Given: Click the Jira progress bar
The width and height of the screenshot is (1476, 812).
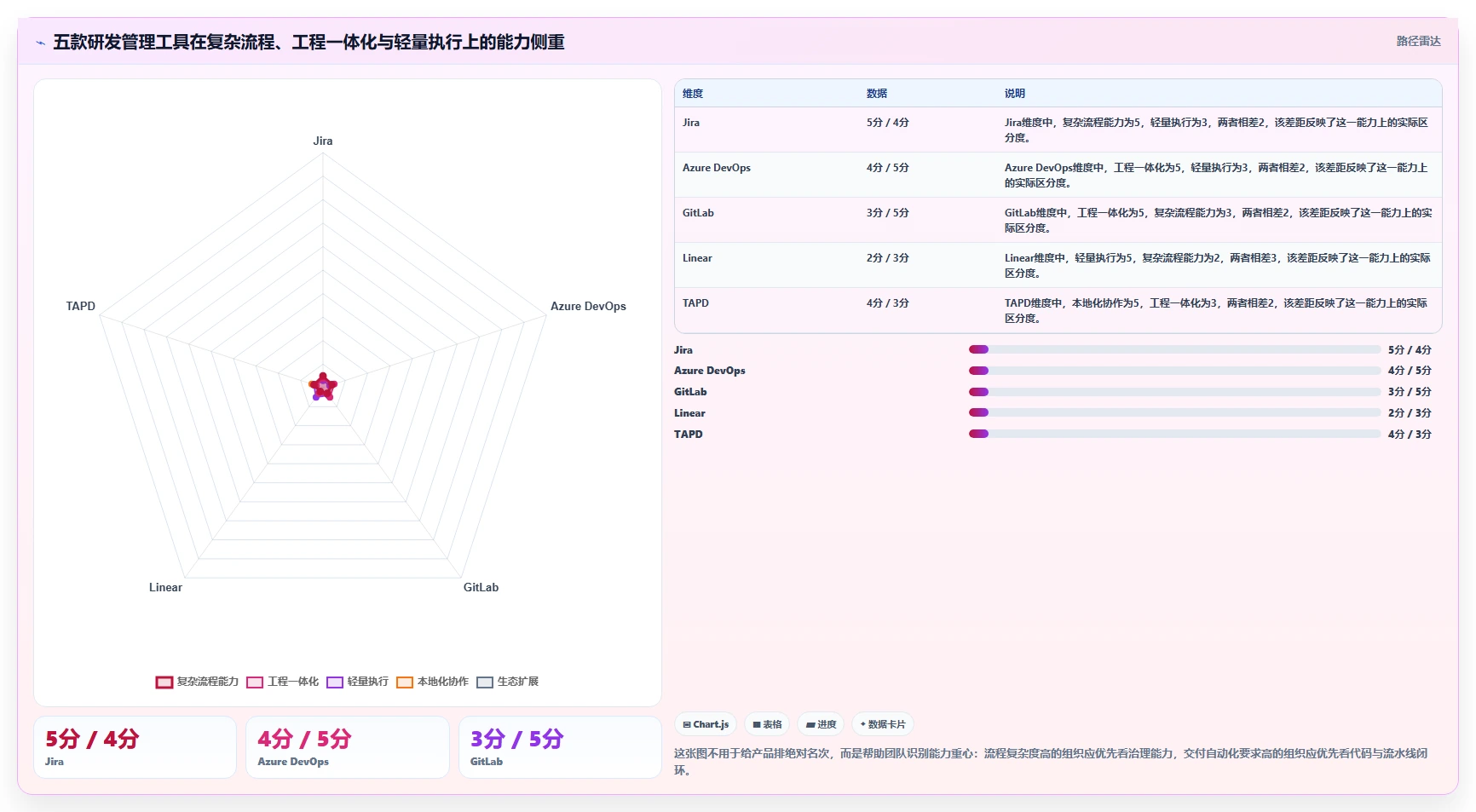Looking at the screenshot, I should coord(1174,349).
